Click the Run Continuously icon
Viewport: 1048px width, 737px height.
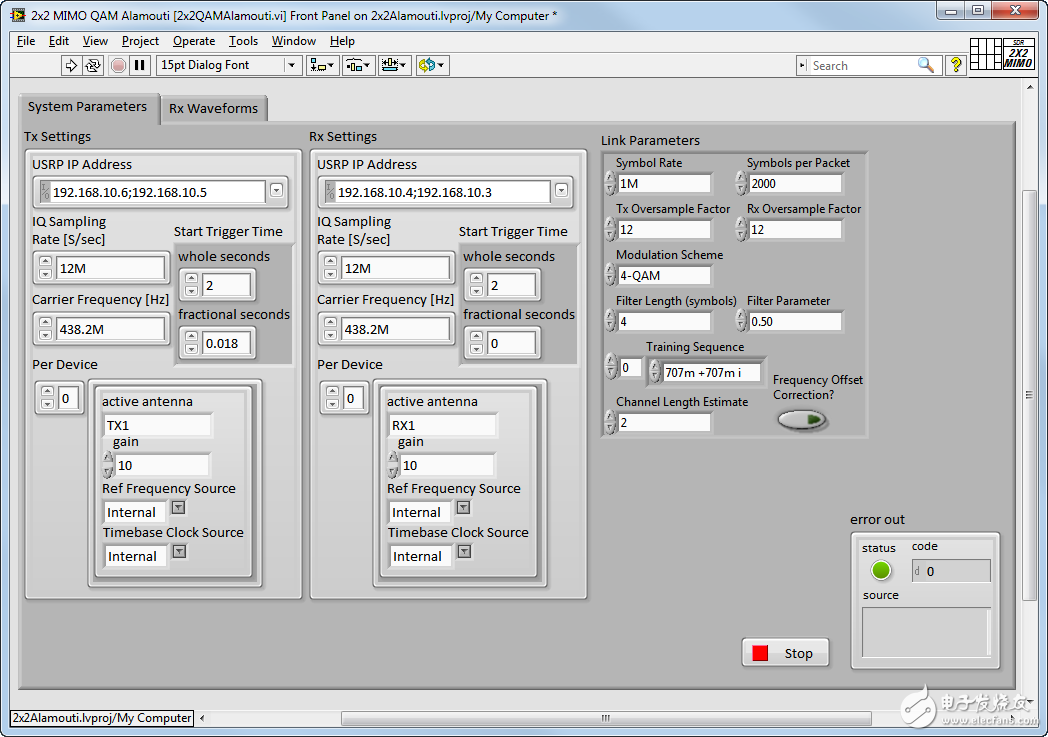(x=93, y=65)
